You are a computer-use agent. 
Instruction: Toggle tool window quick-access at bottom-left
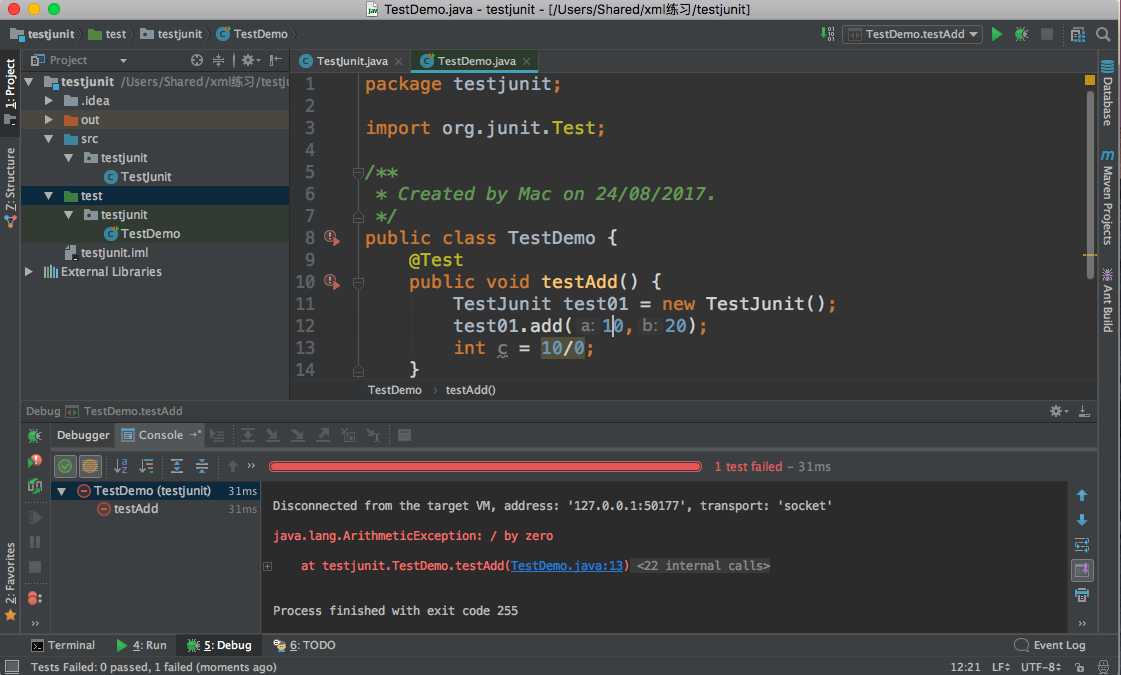(11, 666)
